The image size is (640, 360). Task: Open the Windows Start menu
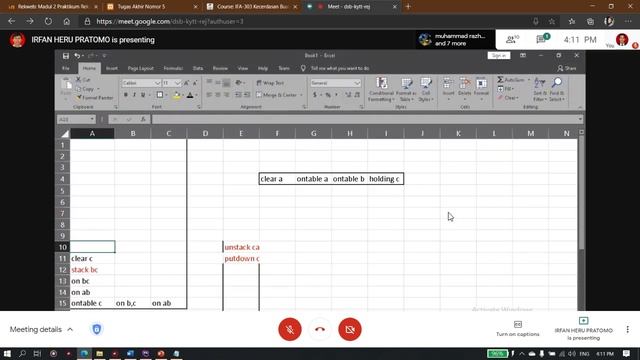(x=7, y=353)
